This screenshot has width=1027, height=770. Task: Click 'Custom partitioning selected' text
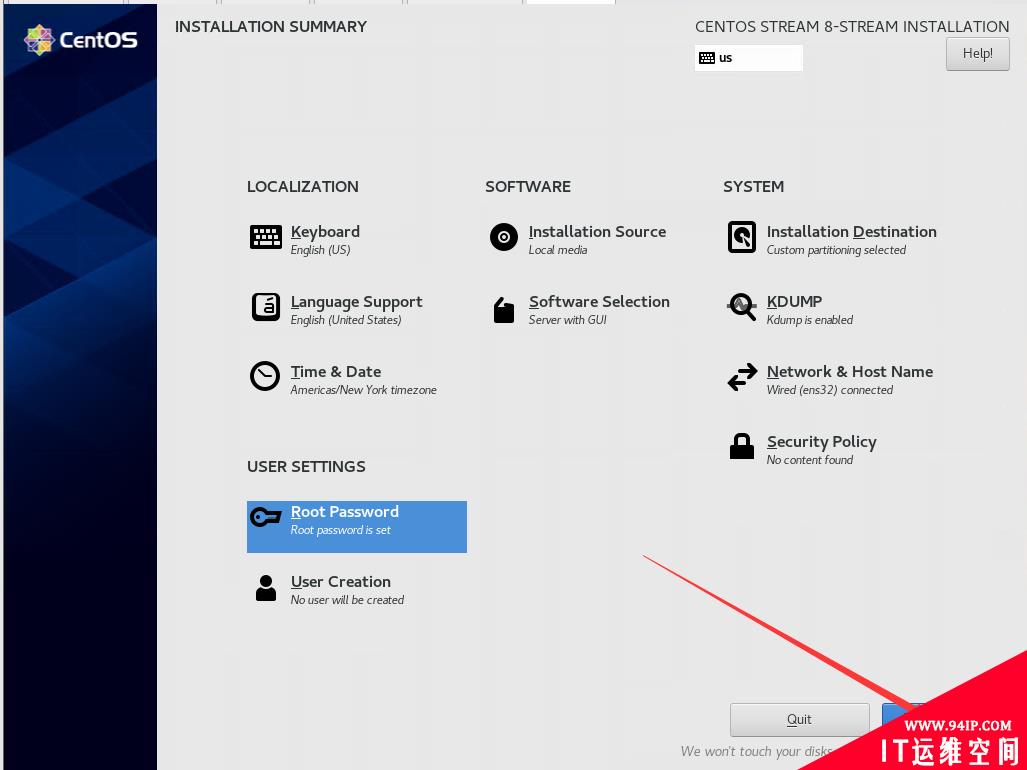click(836, 250)
